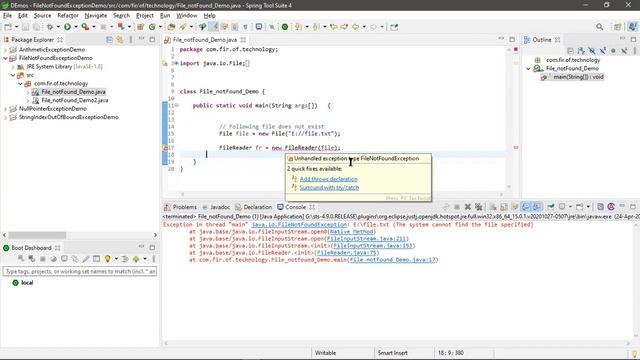Screen dimensions: 640x360
Task: Toggle Hide Non-Public Members green dot icon
Action: coord(613,51)
